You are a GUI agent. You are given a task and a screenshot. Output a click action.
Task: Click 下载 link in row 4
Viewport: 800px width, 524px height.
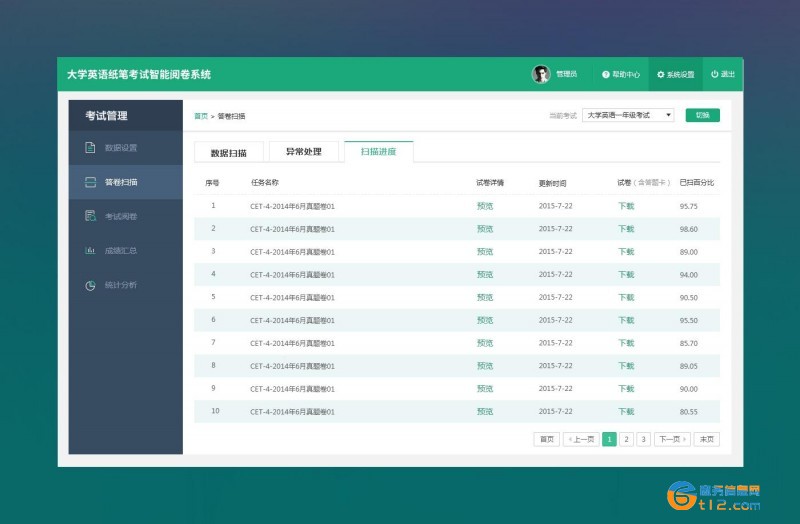pos(626,275)
